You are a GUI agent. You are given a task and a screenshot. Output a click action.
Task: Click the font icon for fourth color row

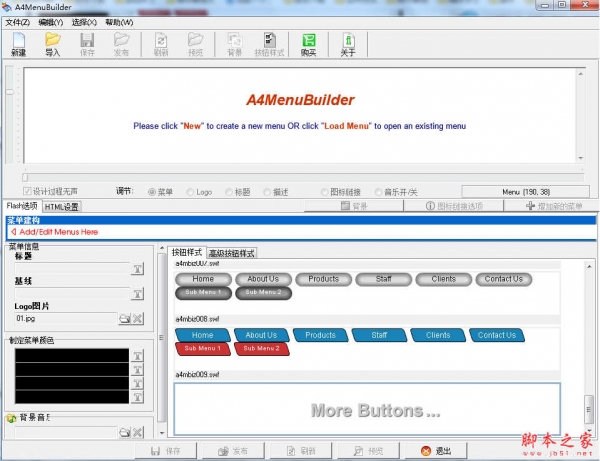(138, 397)
